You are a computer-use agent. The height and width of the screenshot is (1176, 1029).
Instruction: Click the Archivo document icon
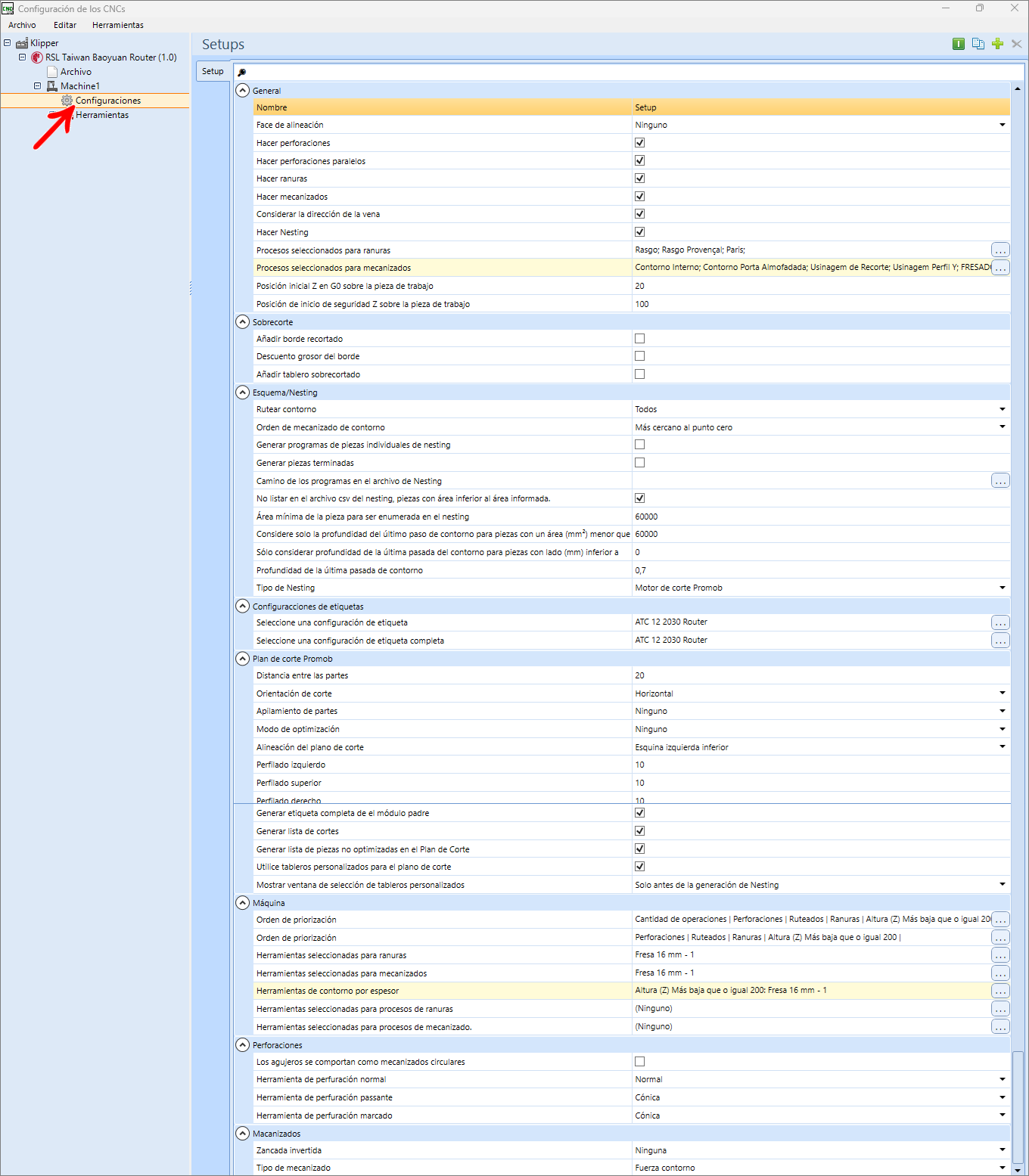(x=52, y=72)
